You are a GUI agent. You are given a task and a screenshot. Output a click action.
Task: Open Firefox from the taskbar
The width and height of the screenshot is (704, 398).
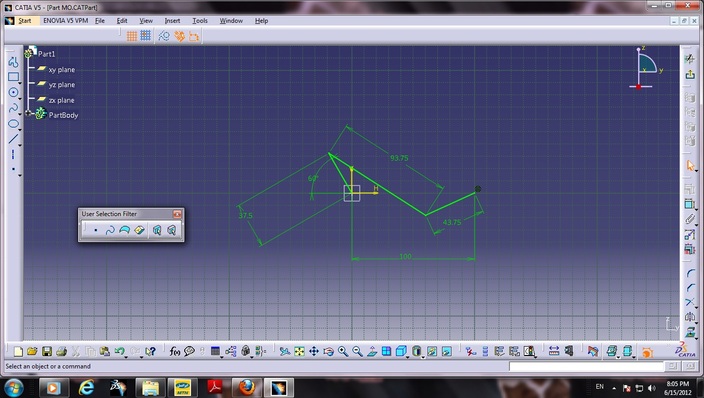[246, 387]
